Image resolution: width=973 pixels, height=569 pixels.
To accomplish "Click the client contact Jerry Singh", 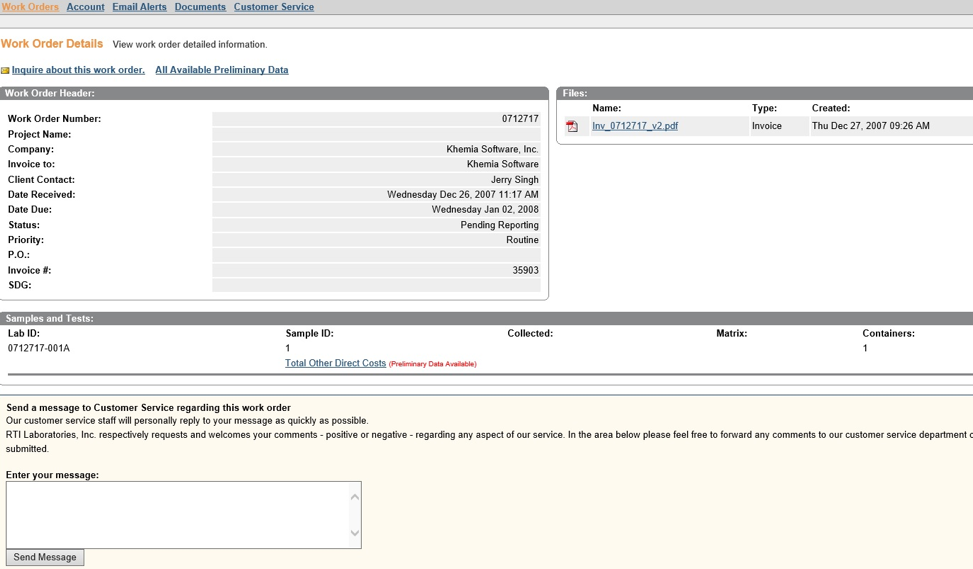I will [x=514, y=179].
